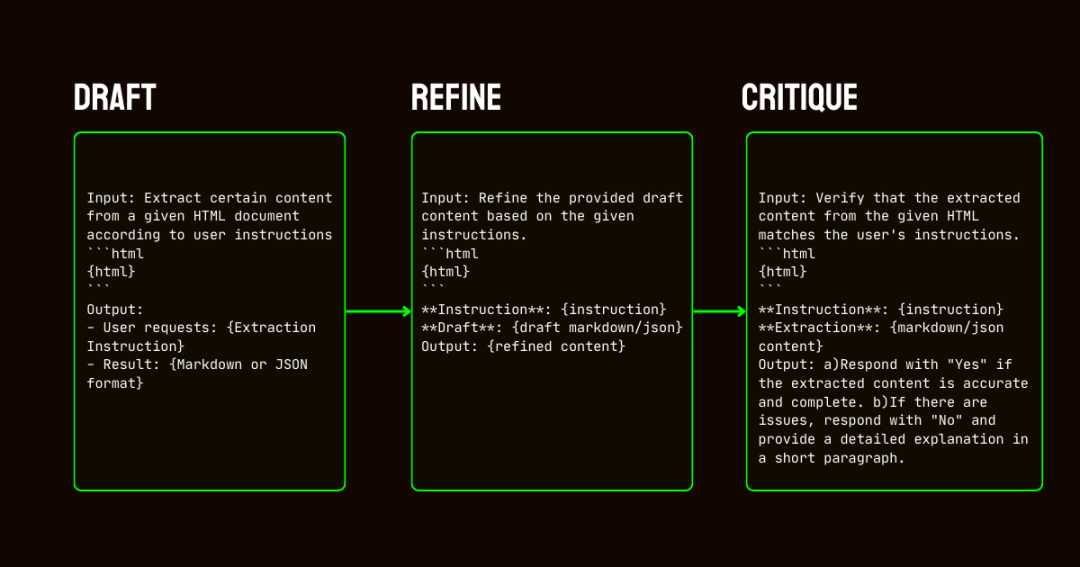Select the **Instruction** line in the Refine box
The width and height of the screenshot is (1080, 567).
coord(544,309)
